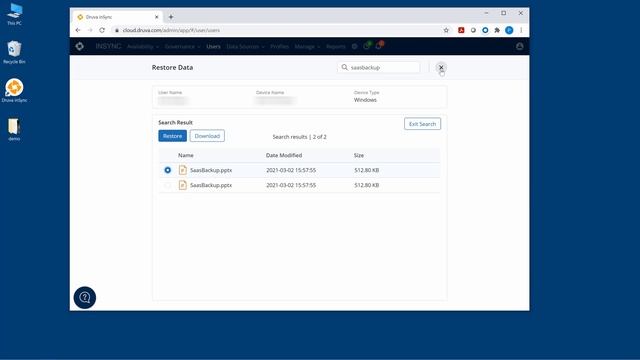Reload the page in Chrome
This screenshot has height=360, width=640.
[102, 30]
